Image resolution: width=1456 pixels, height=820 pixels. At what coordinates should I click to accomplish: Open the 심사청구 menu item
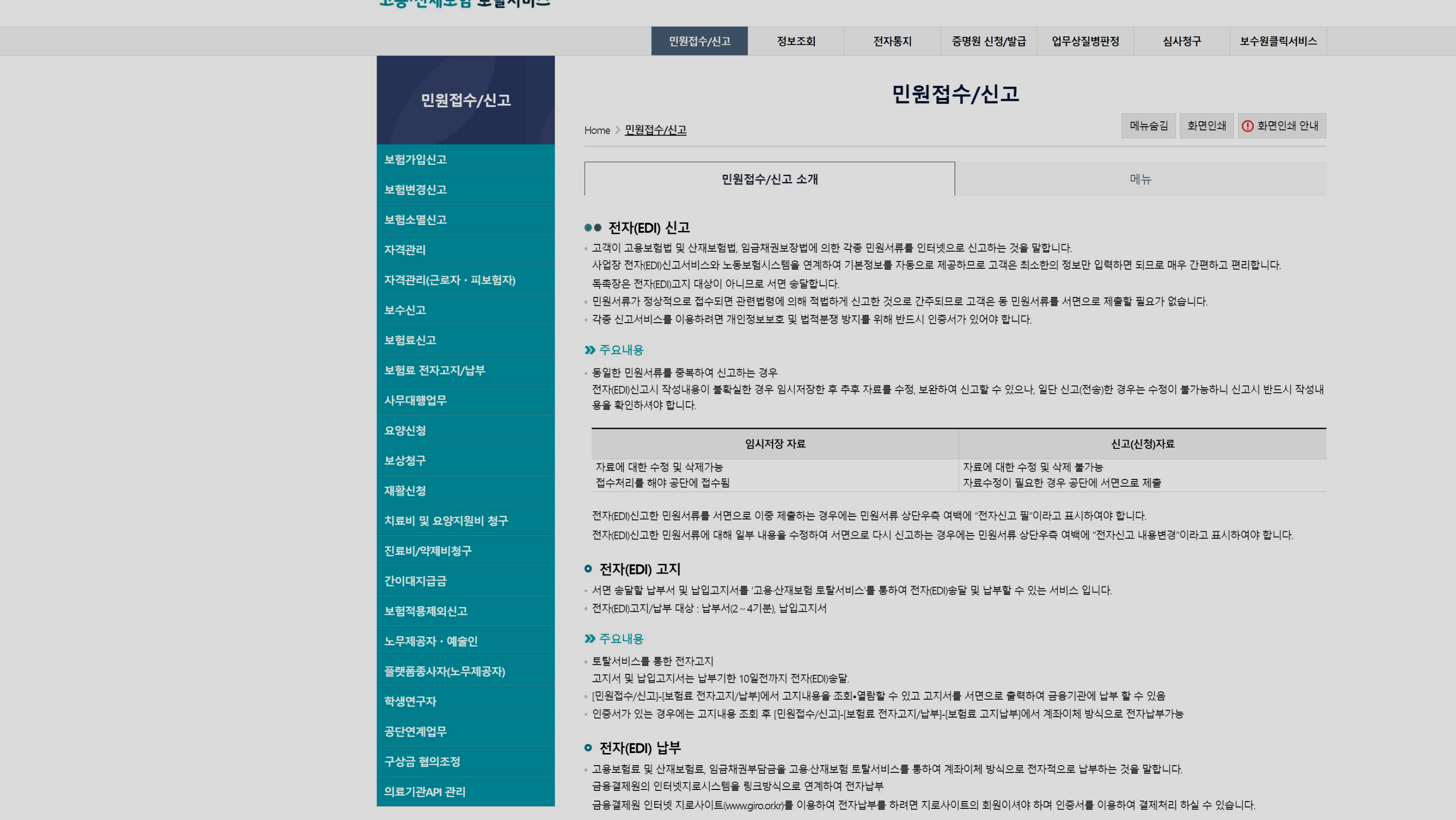pyautogui.click(x=1181, y=41)
